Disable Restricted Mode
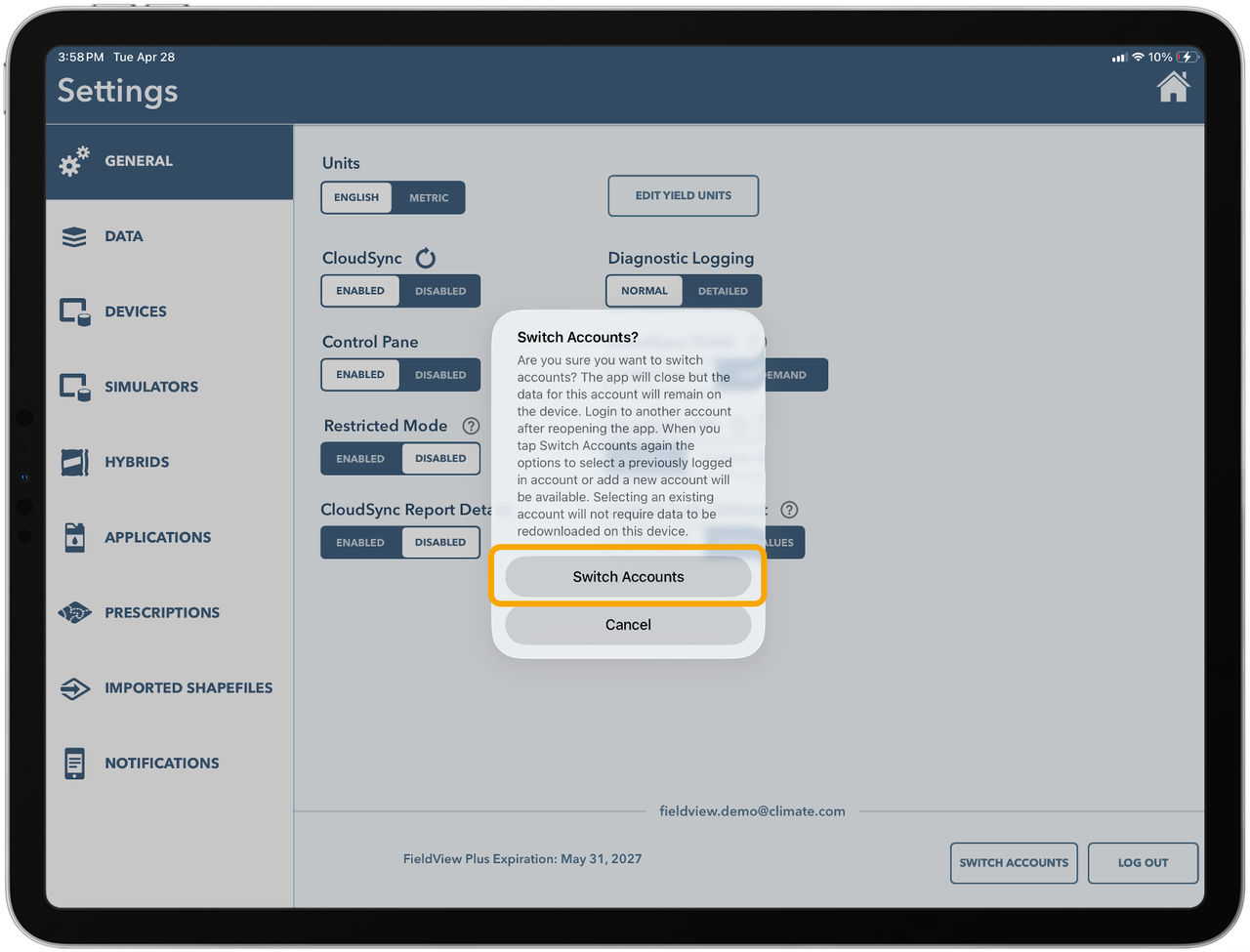The height and width of the screenshot is (952, 1250). (440, 459)
